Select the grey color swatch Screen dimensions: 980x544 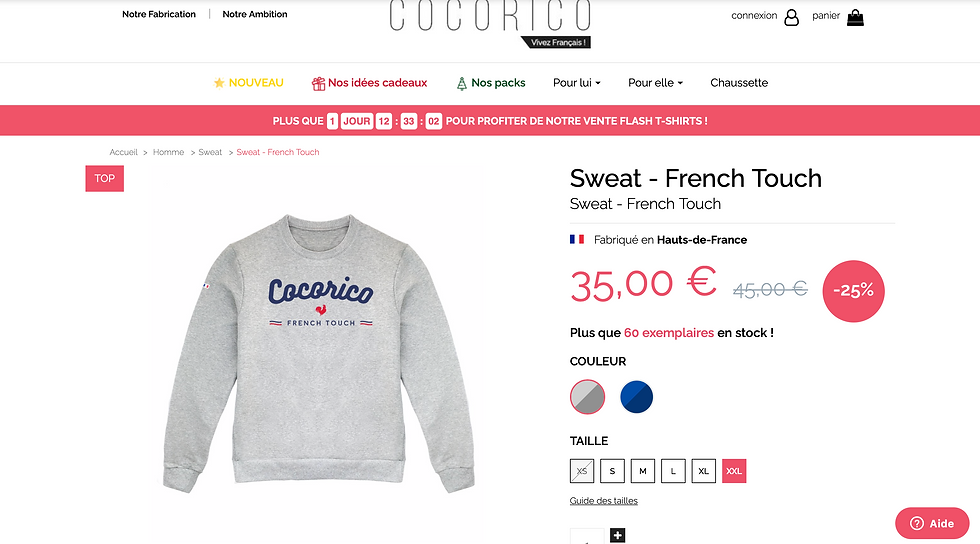pyautogui.click(x=588, y=396)
